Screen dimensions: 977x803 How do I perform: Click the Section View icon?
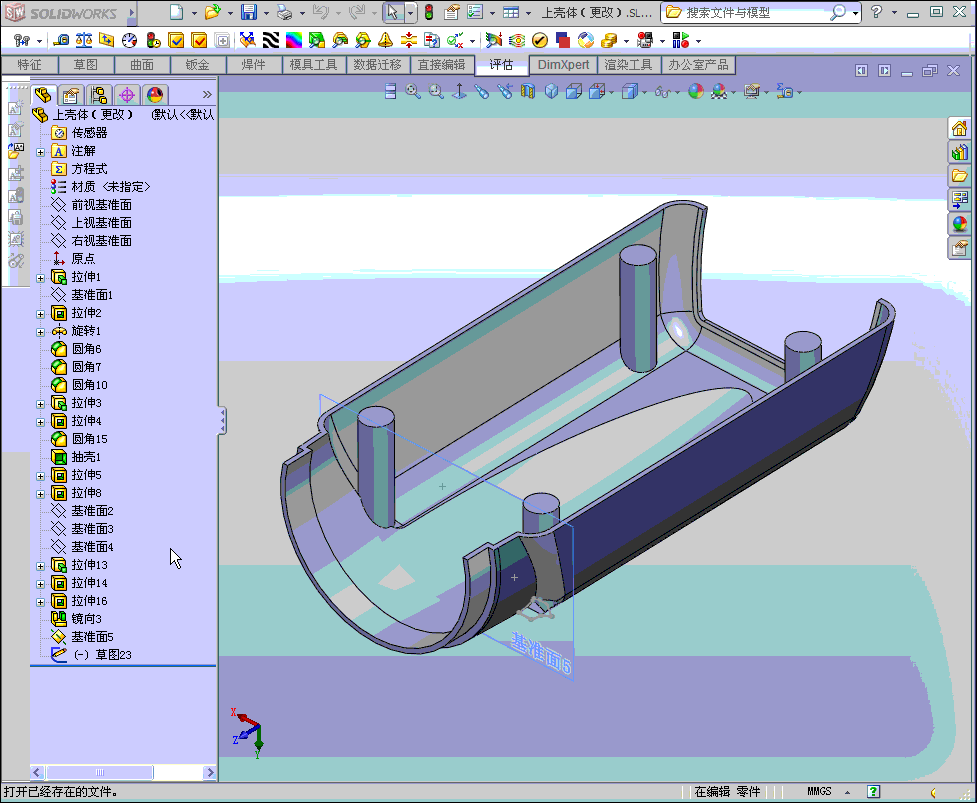tap(528, 92)
